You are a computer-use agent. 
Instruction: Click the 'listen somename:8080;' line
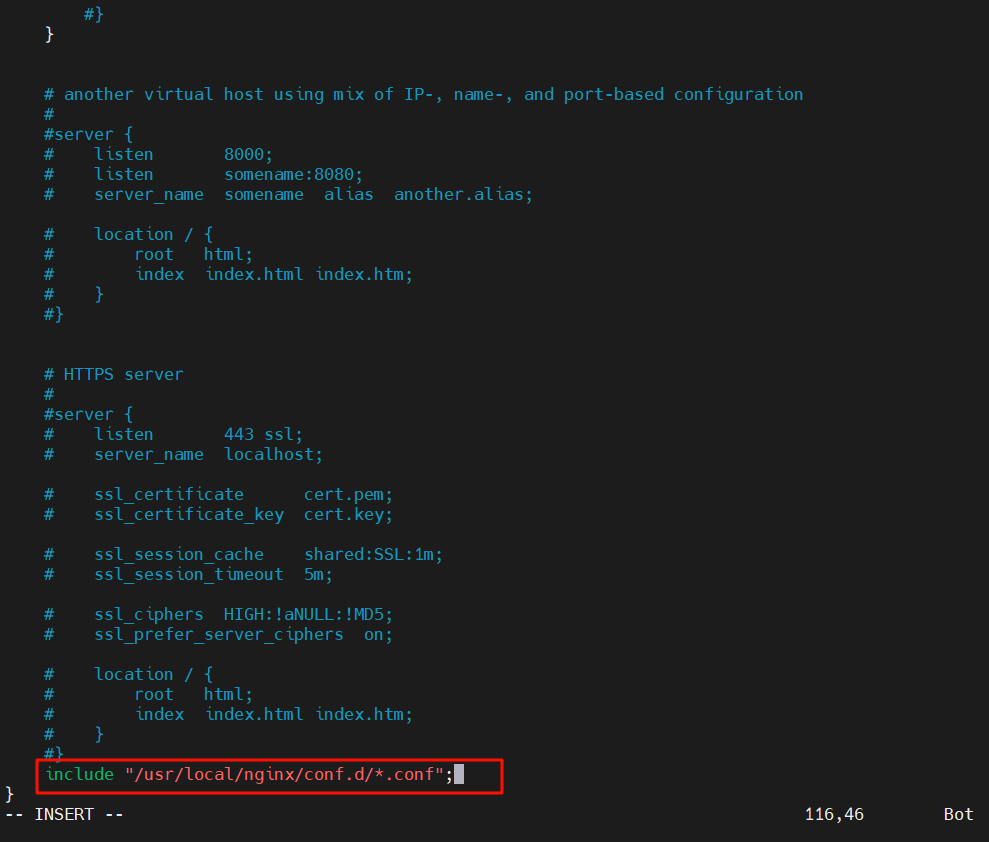[203, 175]
